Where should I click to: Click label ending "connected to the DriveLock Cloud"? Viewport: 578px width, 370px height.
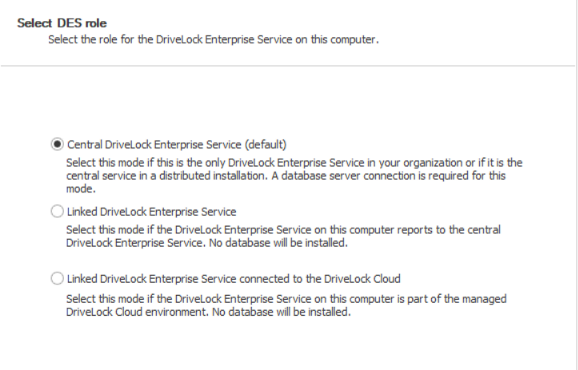coord(234,279)
